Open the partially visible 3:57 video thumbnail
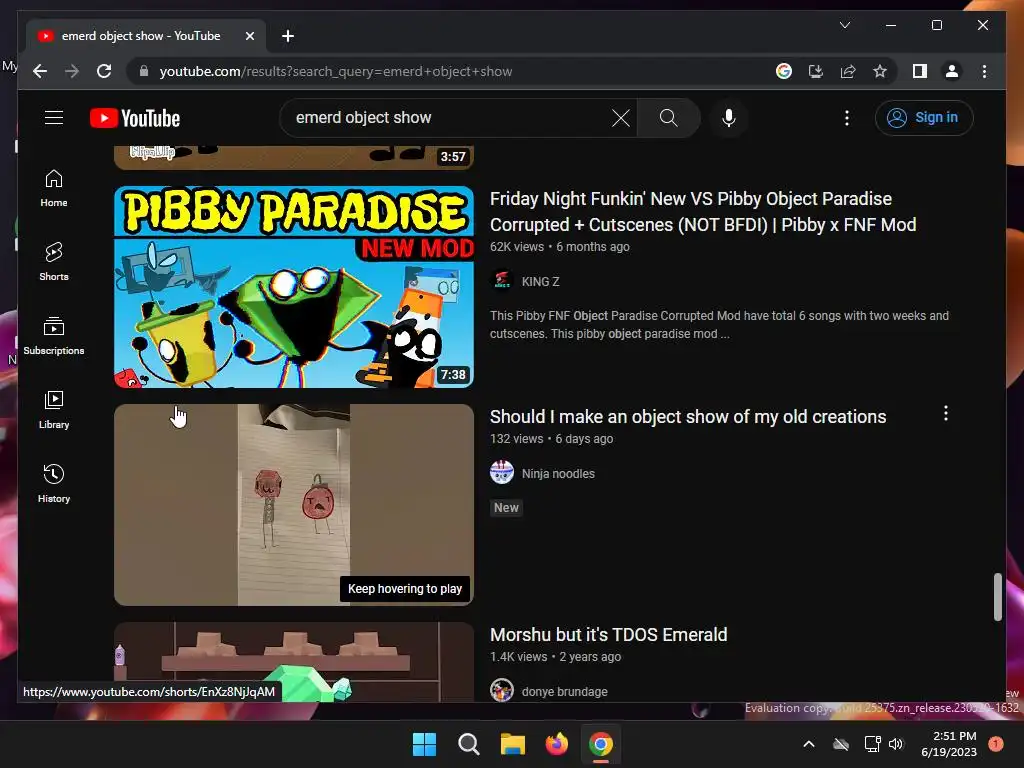 (294, 157)
